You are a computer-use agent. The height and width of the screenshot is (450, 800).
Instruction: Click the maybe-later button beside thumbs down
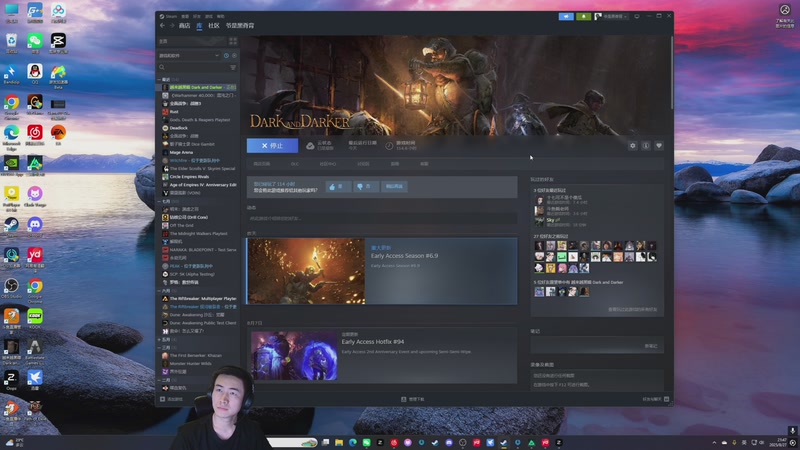click(394, 187)
